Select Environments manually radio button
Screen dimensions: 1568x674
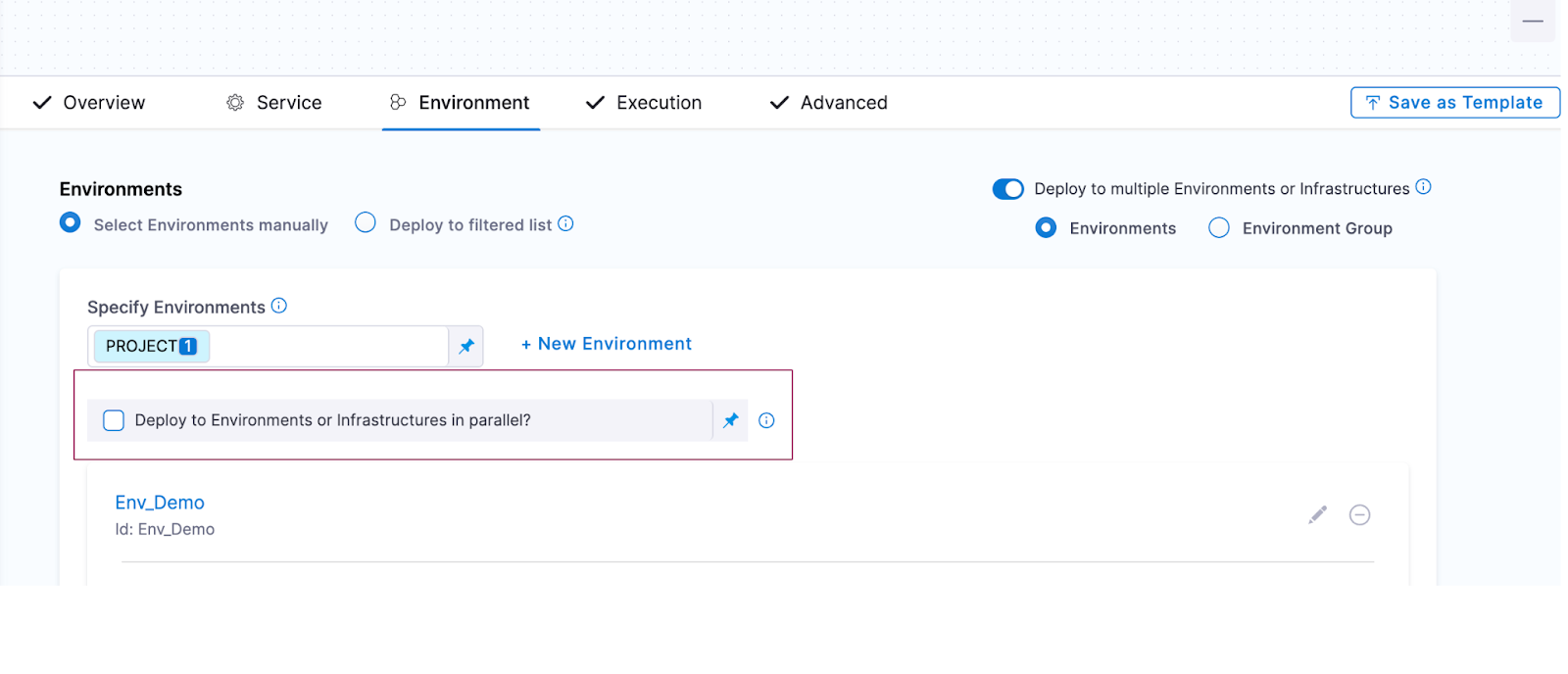coord(71,223)
